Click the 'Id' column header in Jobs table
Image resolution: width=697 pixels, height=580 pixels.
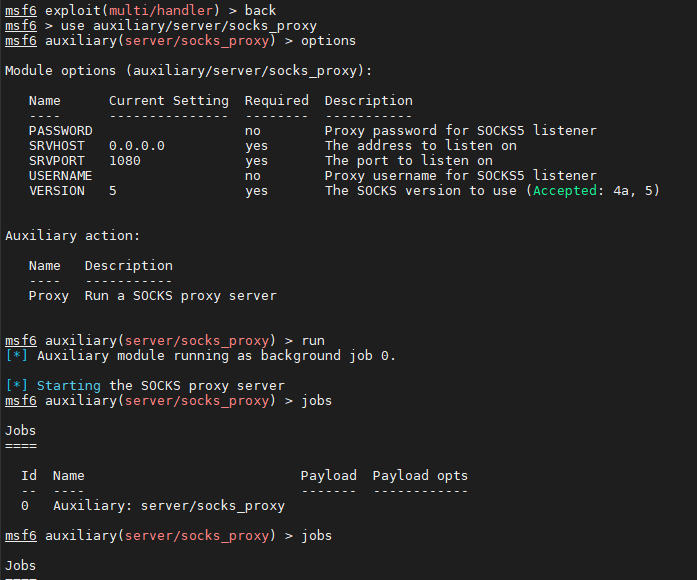pyautogui.click(x=29, y=476)
